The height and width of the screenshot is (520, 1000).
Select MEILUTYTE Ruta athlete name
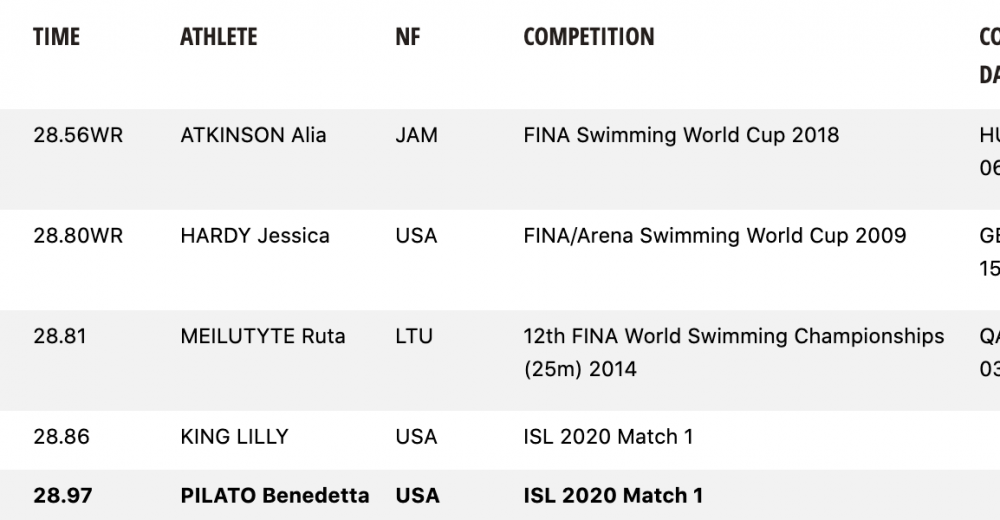coord(263,336)
